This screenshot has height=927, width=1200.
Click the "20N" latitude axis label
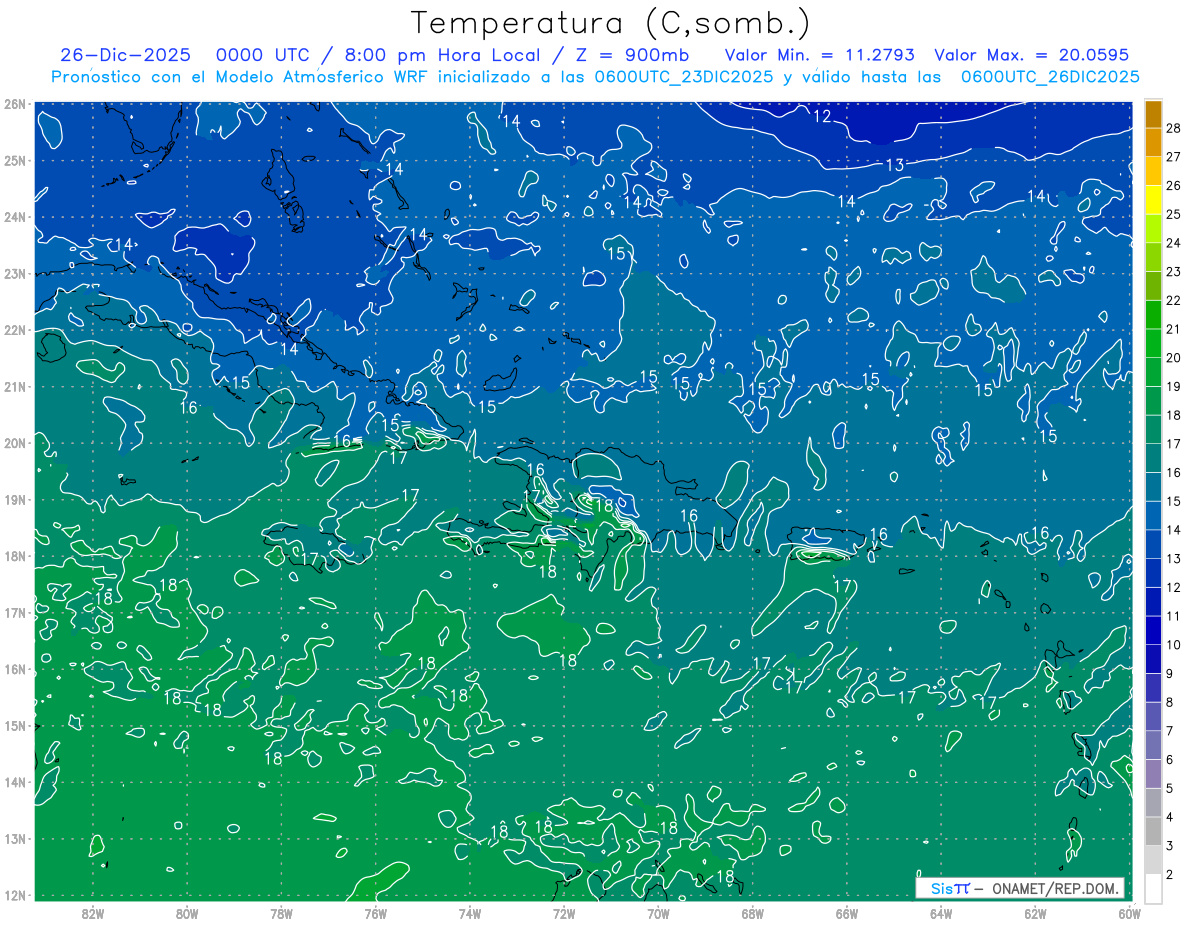pyautogui.click(x=14, y=443)
